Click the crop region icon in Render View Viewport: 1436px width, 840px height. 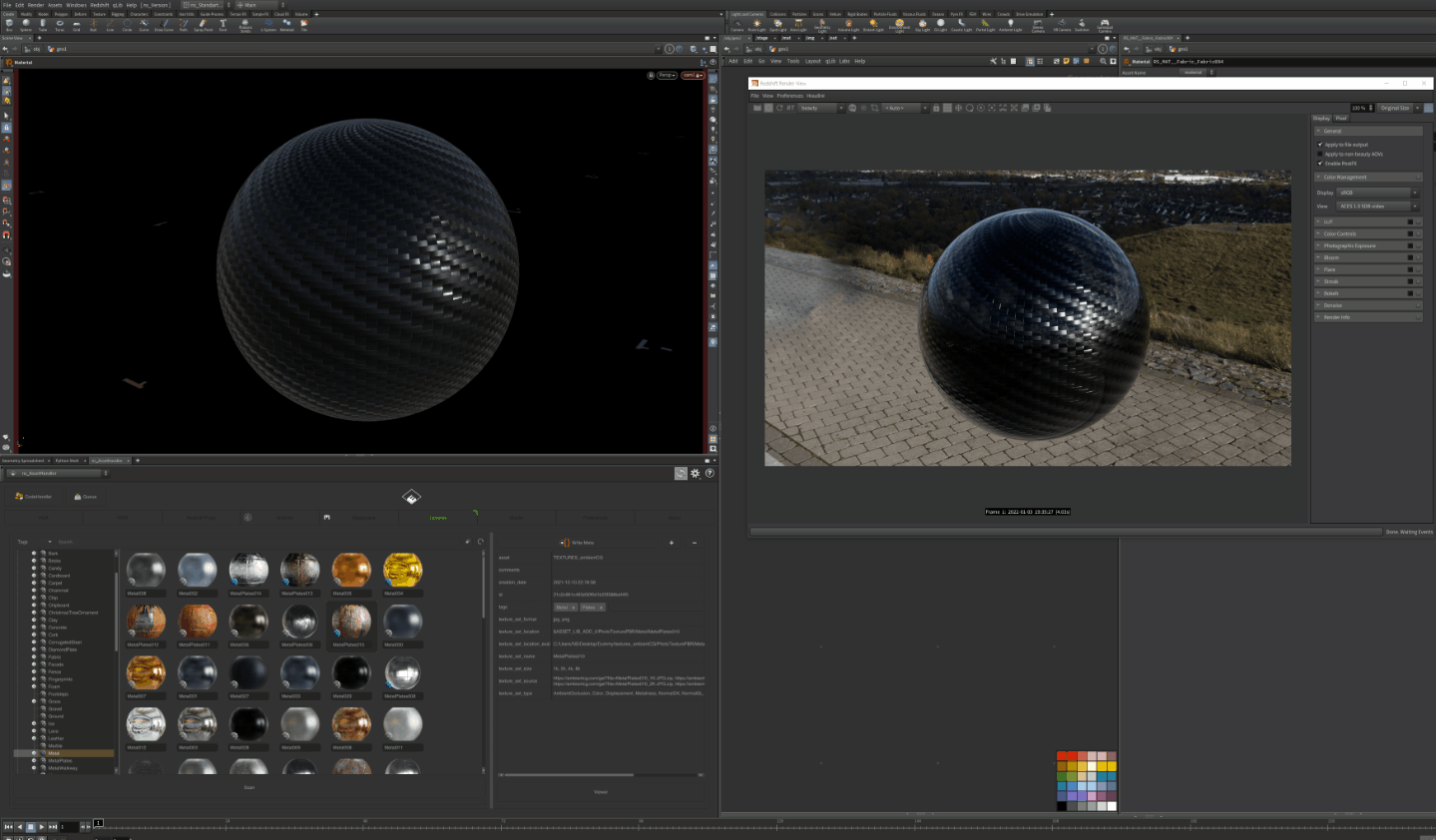(x=875, y=108)
